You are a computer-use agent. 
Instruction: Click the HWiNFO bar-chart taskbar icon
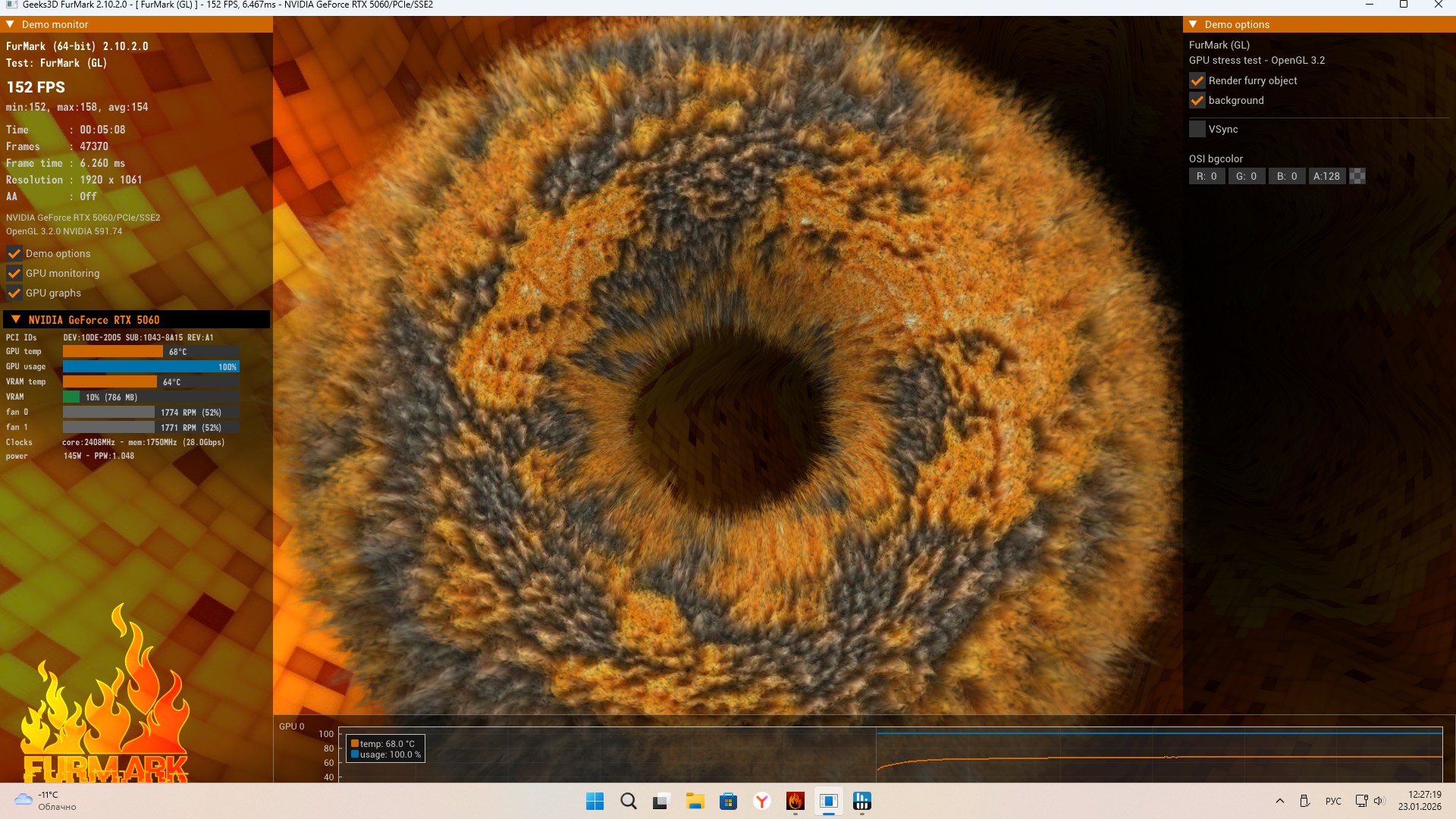[862, 801]
